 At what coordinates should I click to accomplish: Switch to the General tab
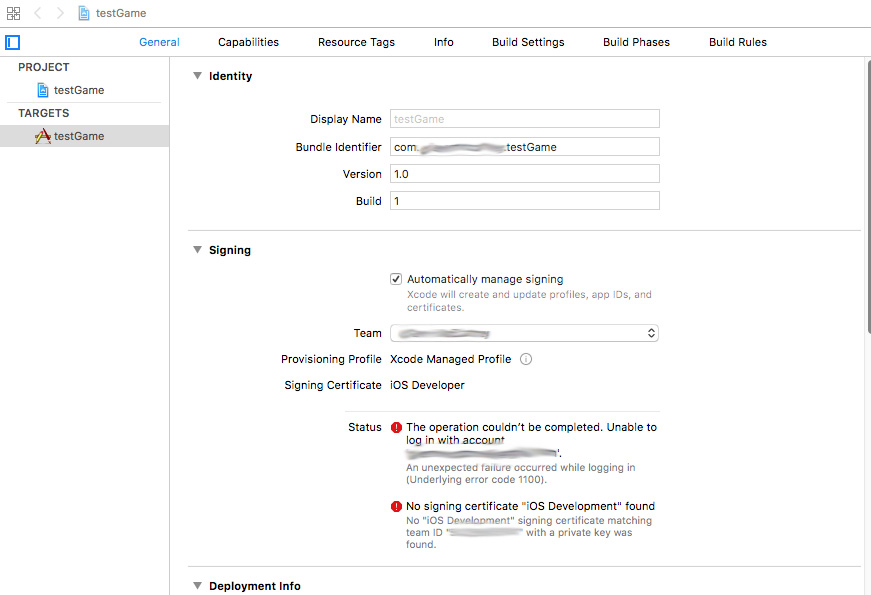pyautogui.click(x=159, y=42)
